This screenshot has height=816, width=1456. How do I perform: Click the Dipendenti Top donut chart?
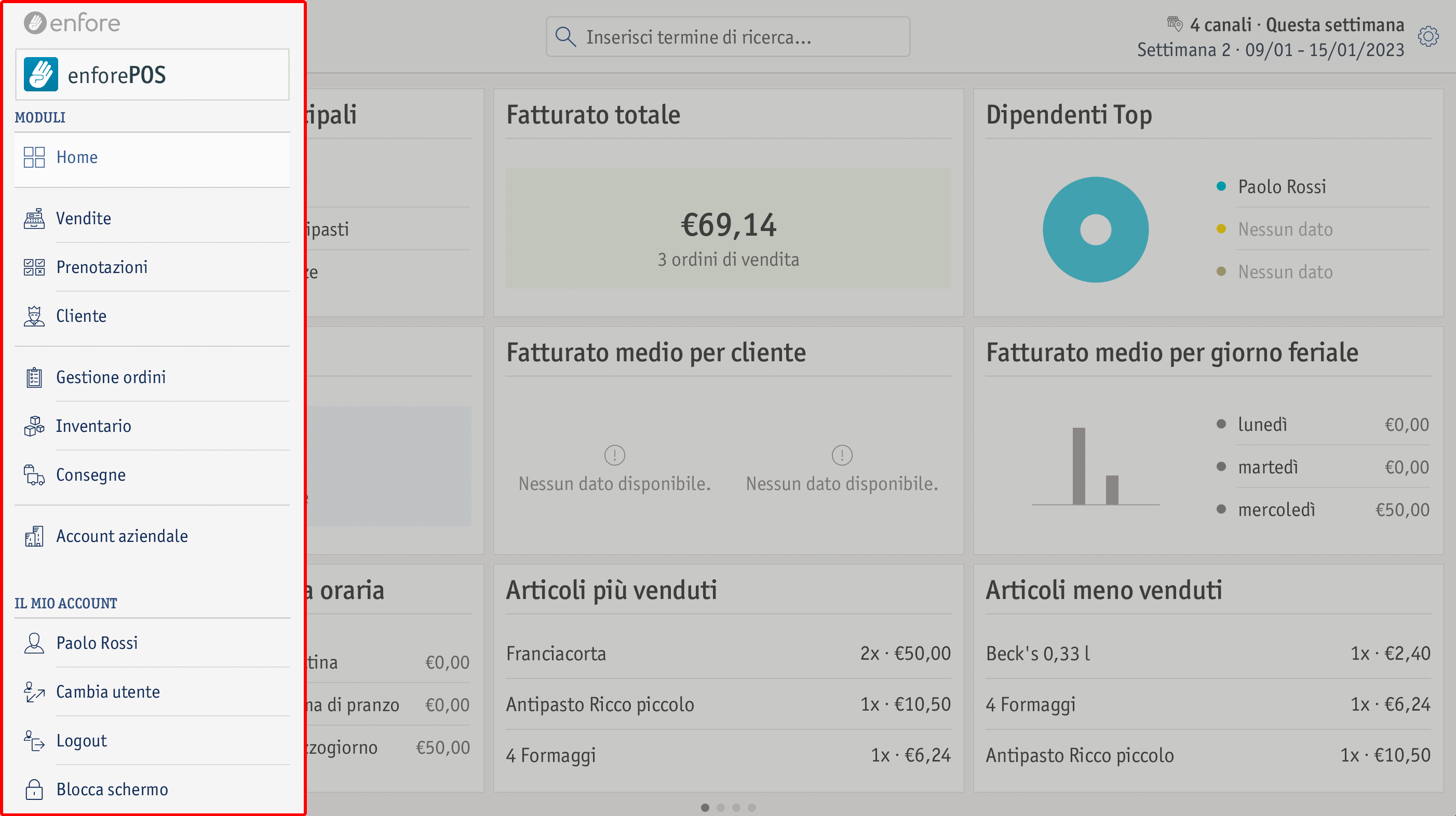(1096, 229)
